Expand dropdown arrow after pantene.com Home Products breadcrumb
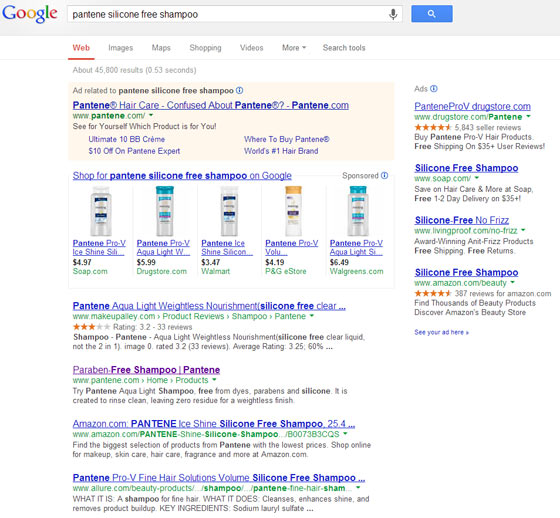 pyautogui.click(x=214, y=380)
